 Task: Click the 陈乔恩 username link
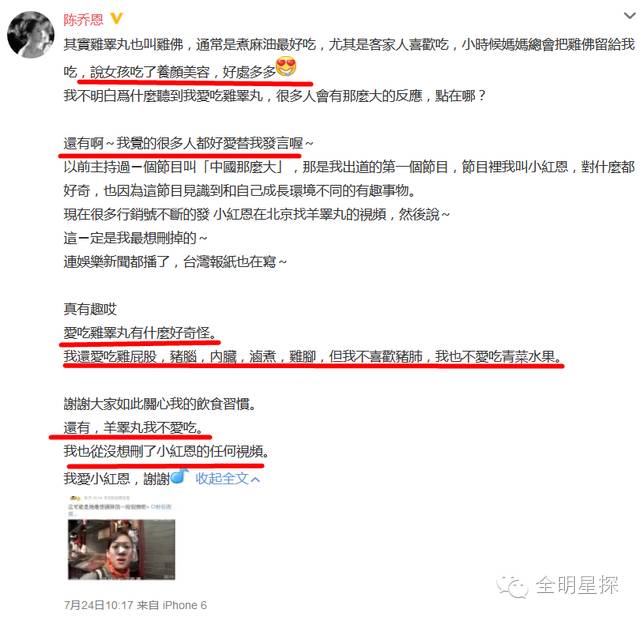tap(83, 20)
